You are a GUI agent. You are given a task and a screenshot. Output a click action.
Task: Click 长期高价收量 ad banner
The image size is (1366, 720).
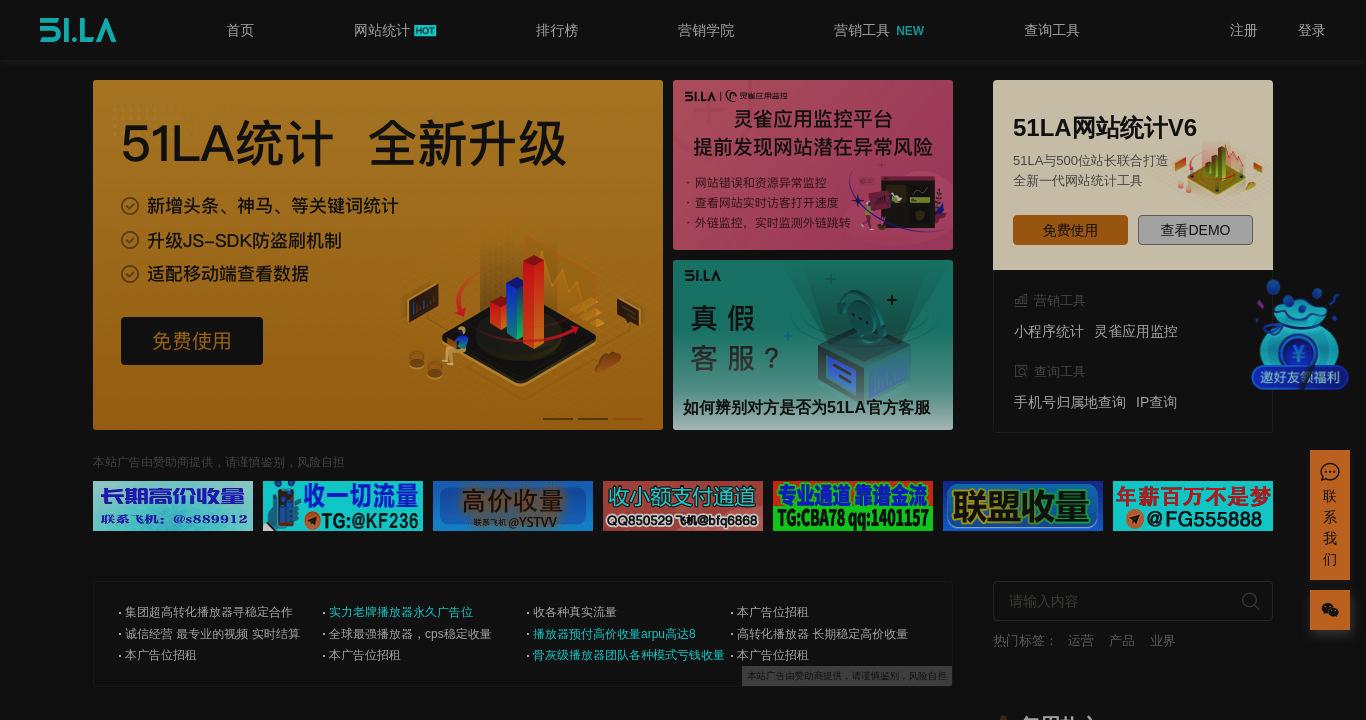coord(173,506)
